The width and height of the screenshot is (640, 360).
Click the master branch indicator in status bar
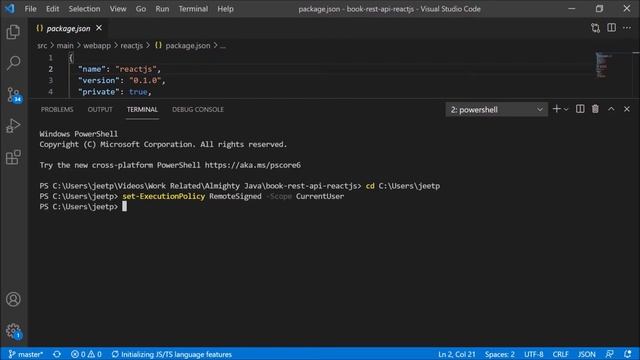(x=25, y=354)
